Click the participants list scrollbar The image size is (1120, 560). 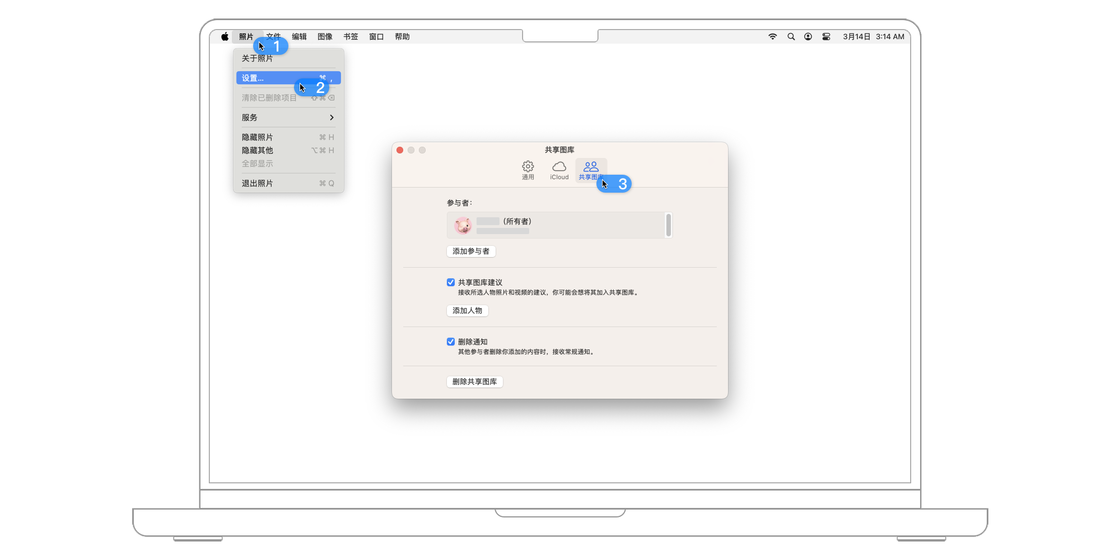pyautogui.click(x=669, y=225)
